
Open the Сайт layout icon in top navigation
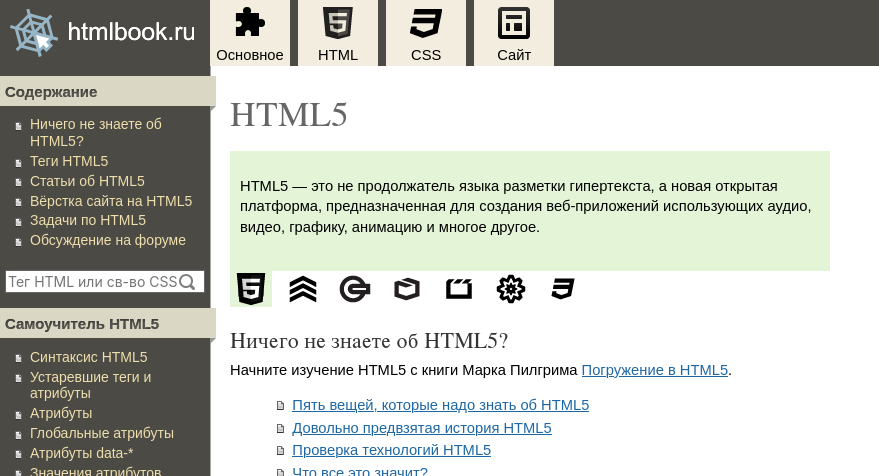click(513, 22)
